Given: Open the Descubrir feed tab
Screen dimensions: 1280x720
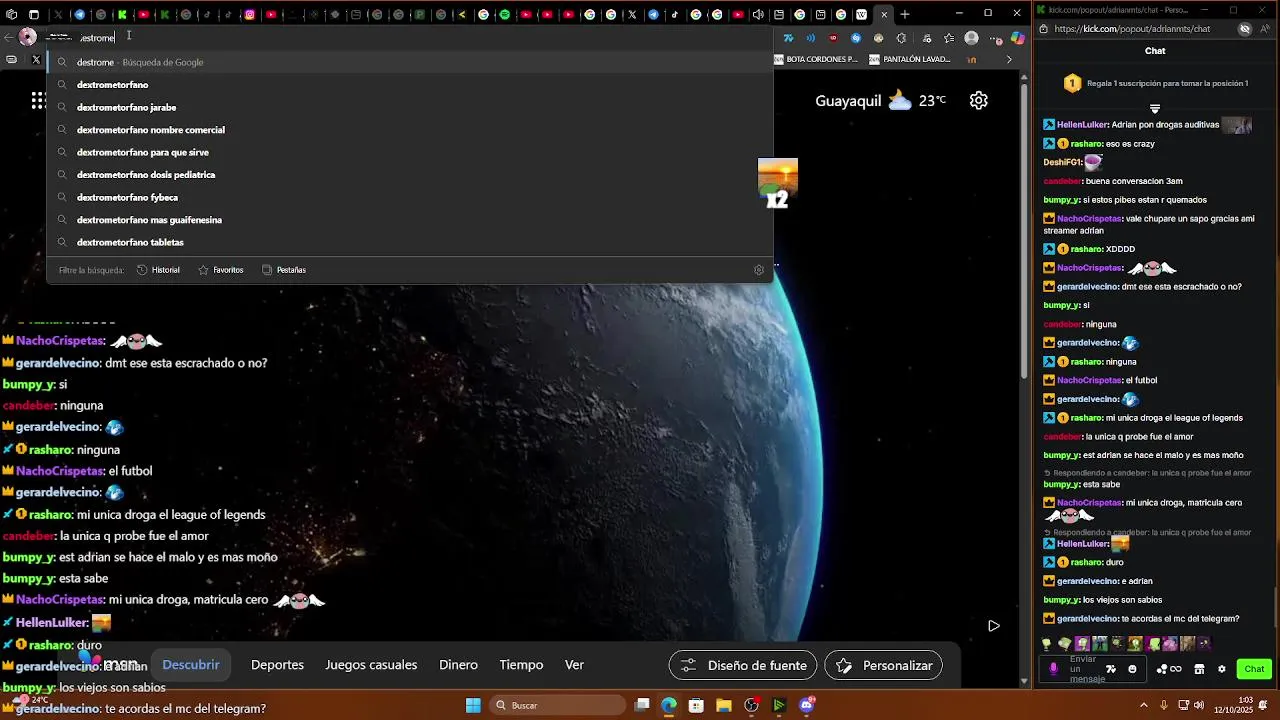Looking at the screenshot, I should (x=191, y=665).
